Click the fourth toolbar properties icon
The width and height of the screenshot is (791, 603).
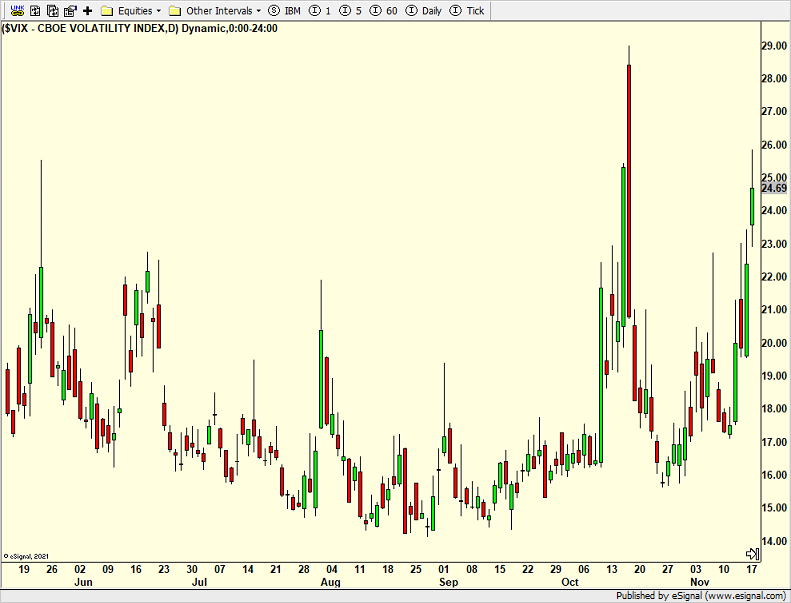click(x=70, y=10)
